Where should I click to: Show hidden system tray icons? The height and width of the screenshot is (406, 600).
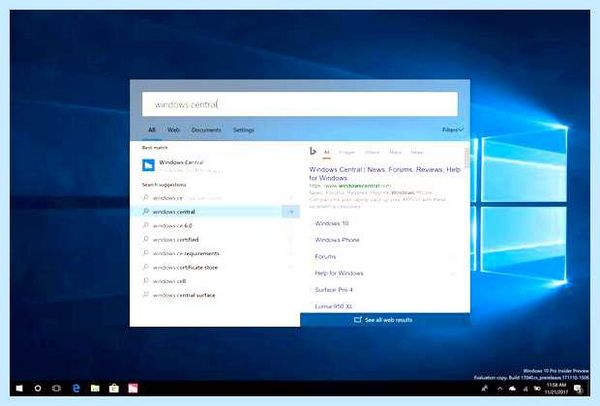pos(500,388)
